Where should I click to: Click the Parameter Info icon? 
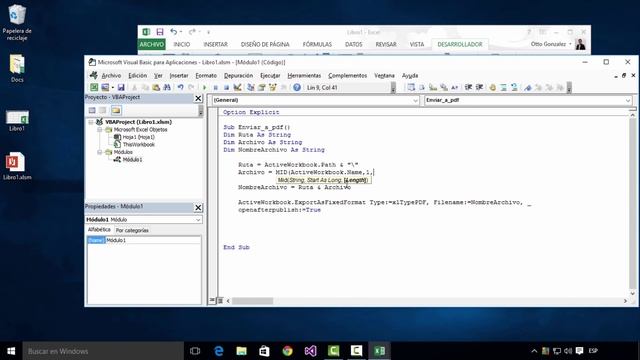[444, 87]
